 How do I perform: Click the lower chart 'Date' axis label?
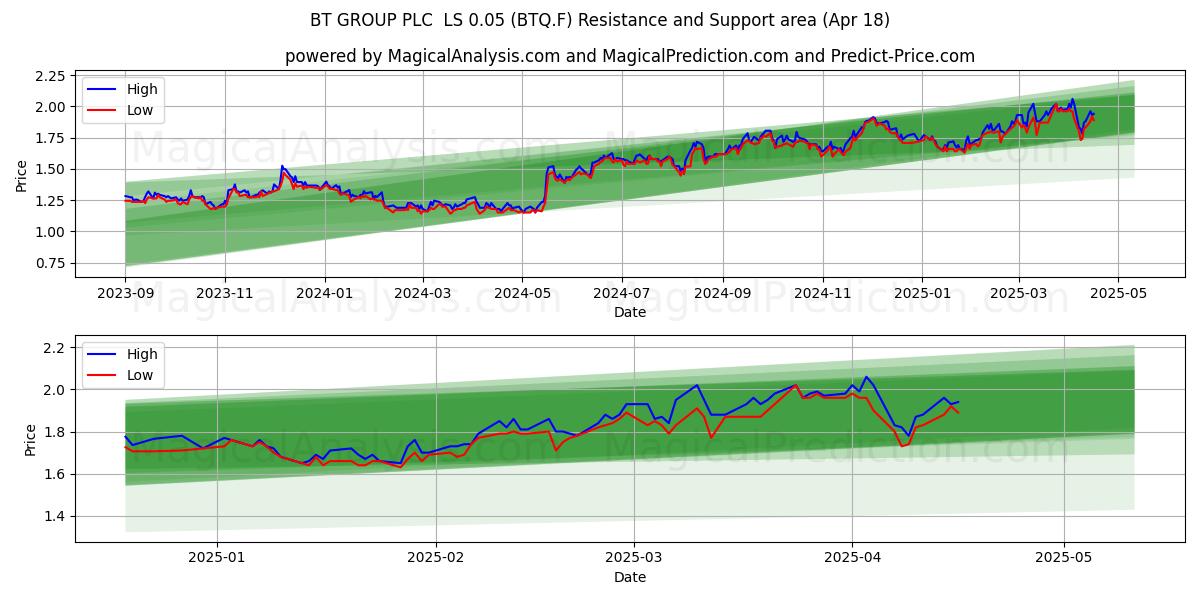click(630, 577)
